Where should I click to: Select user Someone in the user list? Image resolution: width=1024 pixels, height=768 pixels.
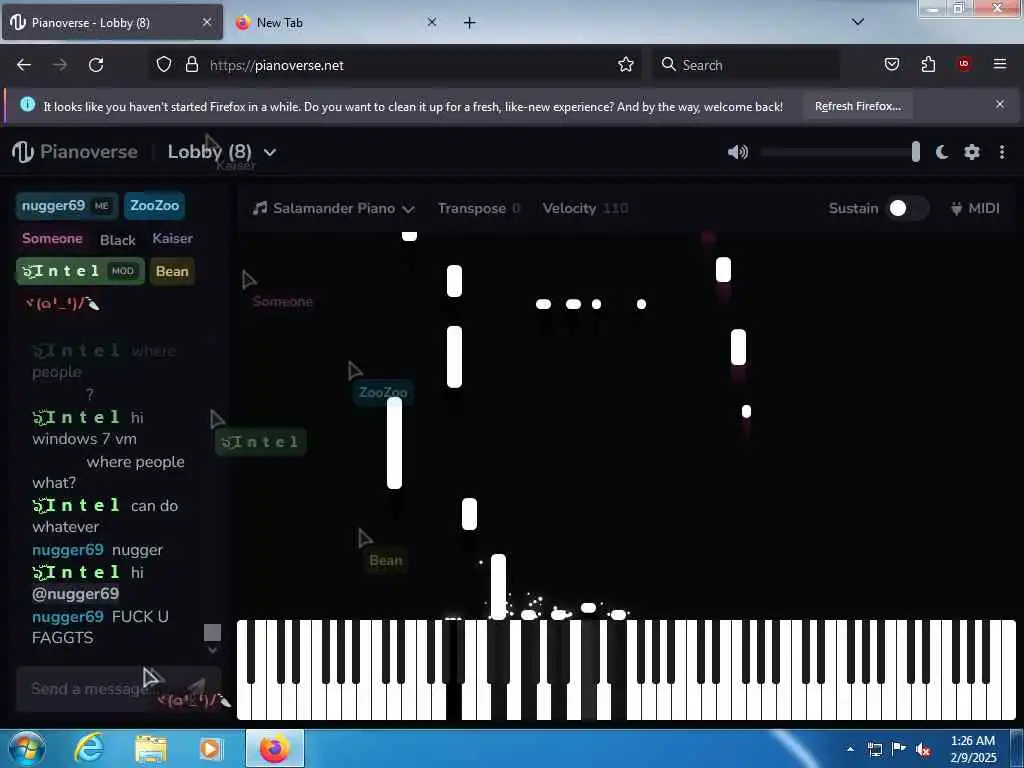52,239
